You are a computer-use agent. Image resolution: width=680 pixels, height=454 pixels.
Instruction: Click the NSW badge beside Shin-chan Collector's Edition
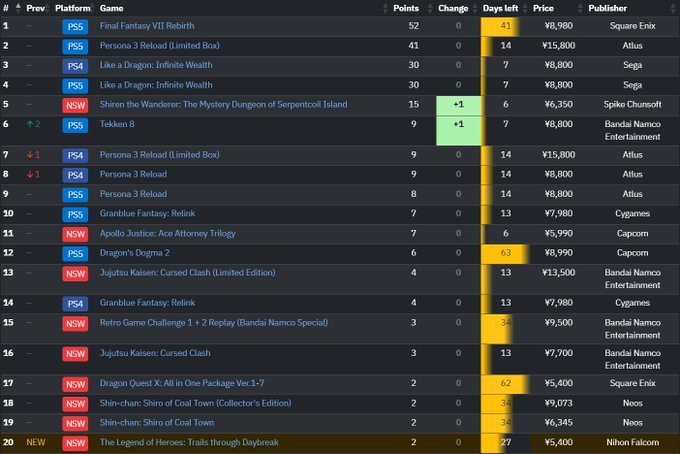pos(75,404)
